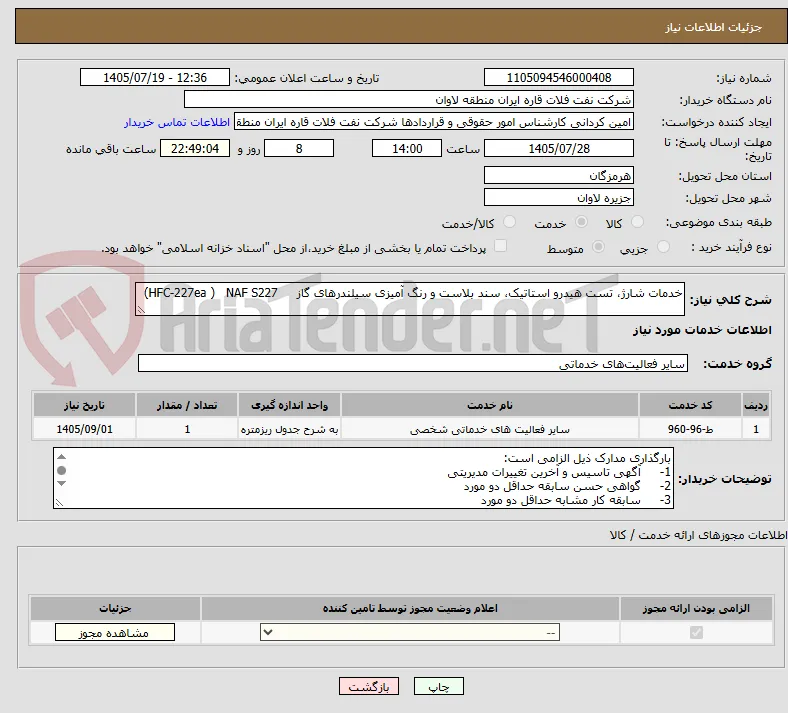Click the بازگشت back button

click(x=369, y=686)
